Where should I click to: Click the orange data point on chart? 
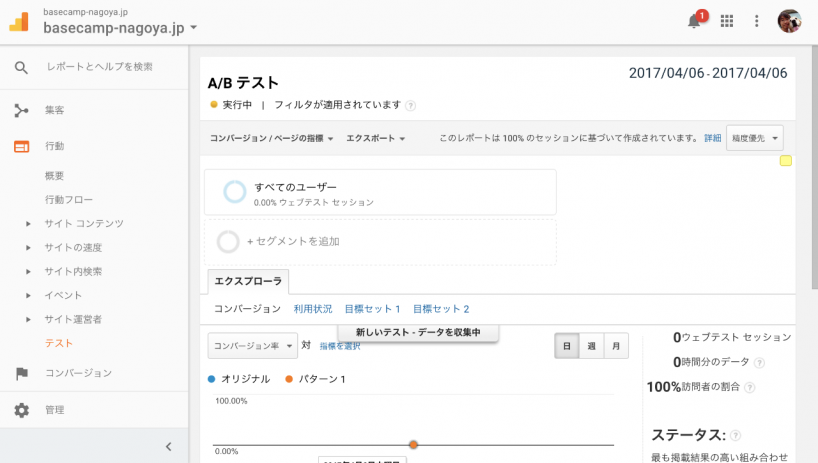tap(413, 444)
